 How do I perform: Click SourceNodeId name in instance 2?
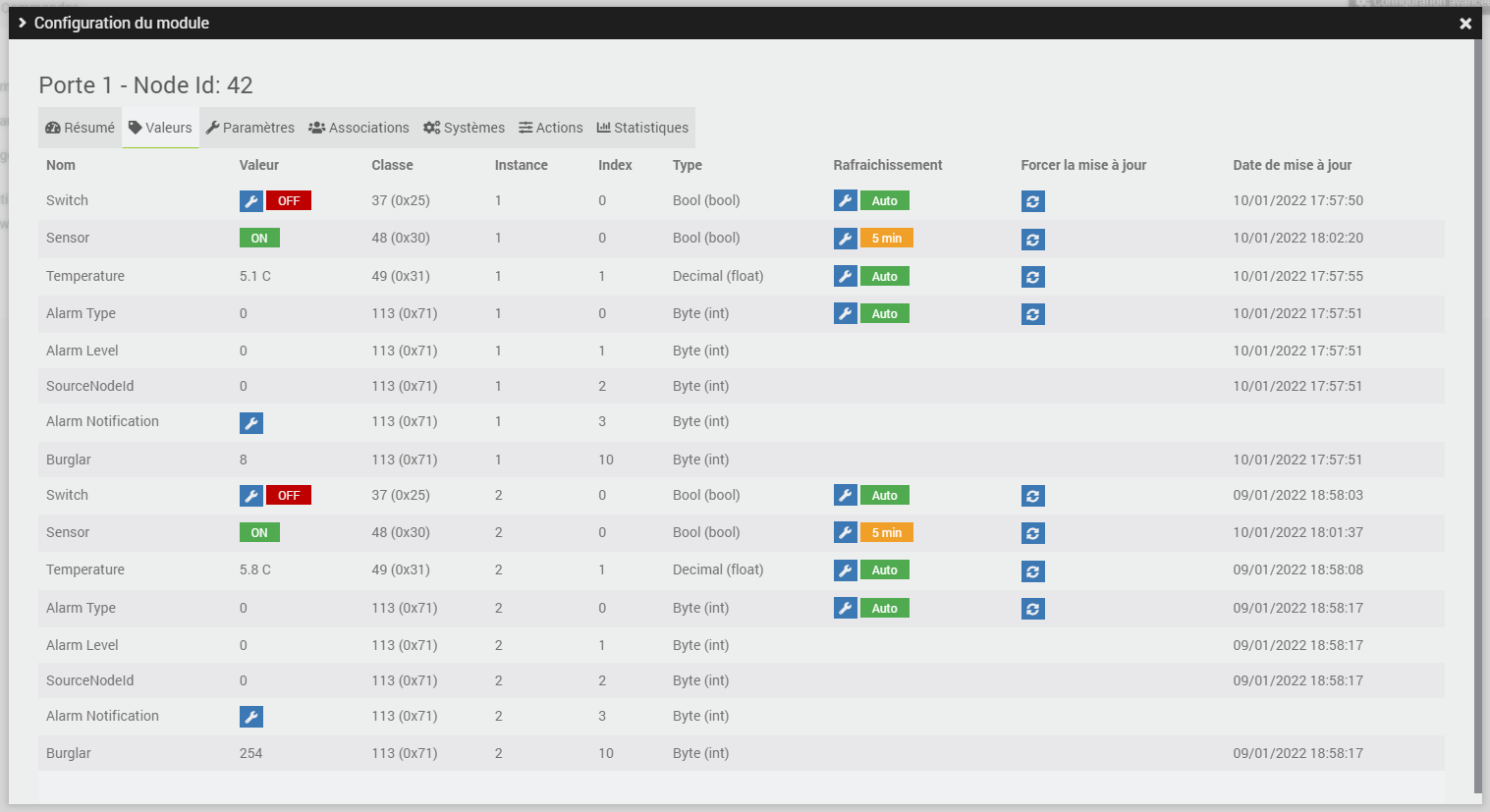[90, 680]
